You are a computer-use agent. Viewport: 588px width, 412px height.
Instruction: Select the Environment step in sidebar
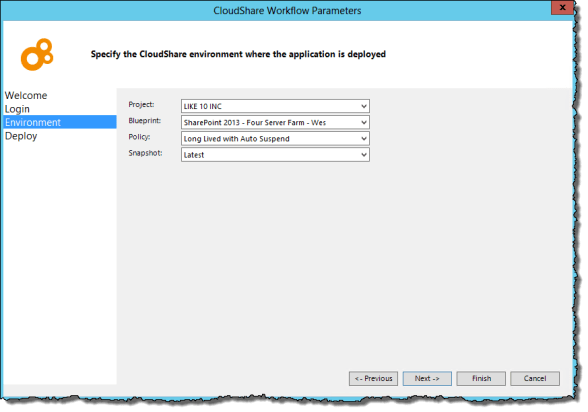pos(60,122)
